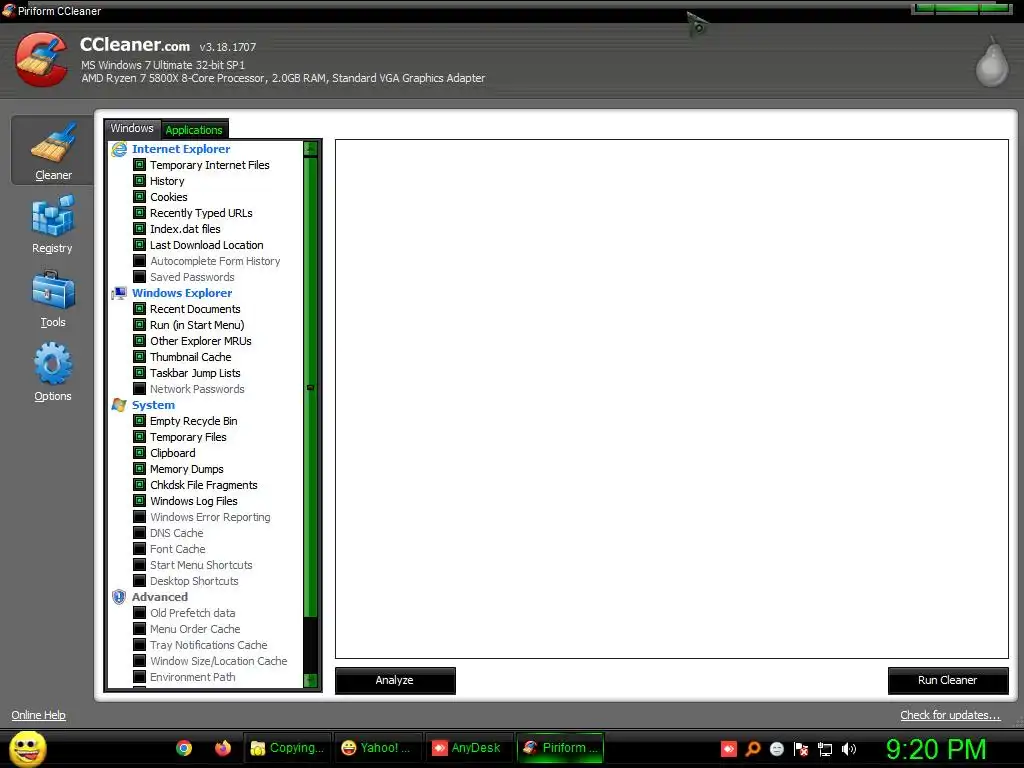Click 'Recently Typed URLs' label

pos(201,213)
